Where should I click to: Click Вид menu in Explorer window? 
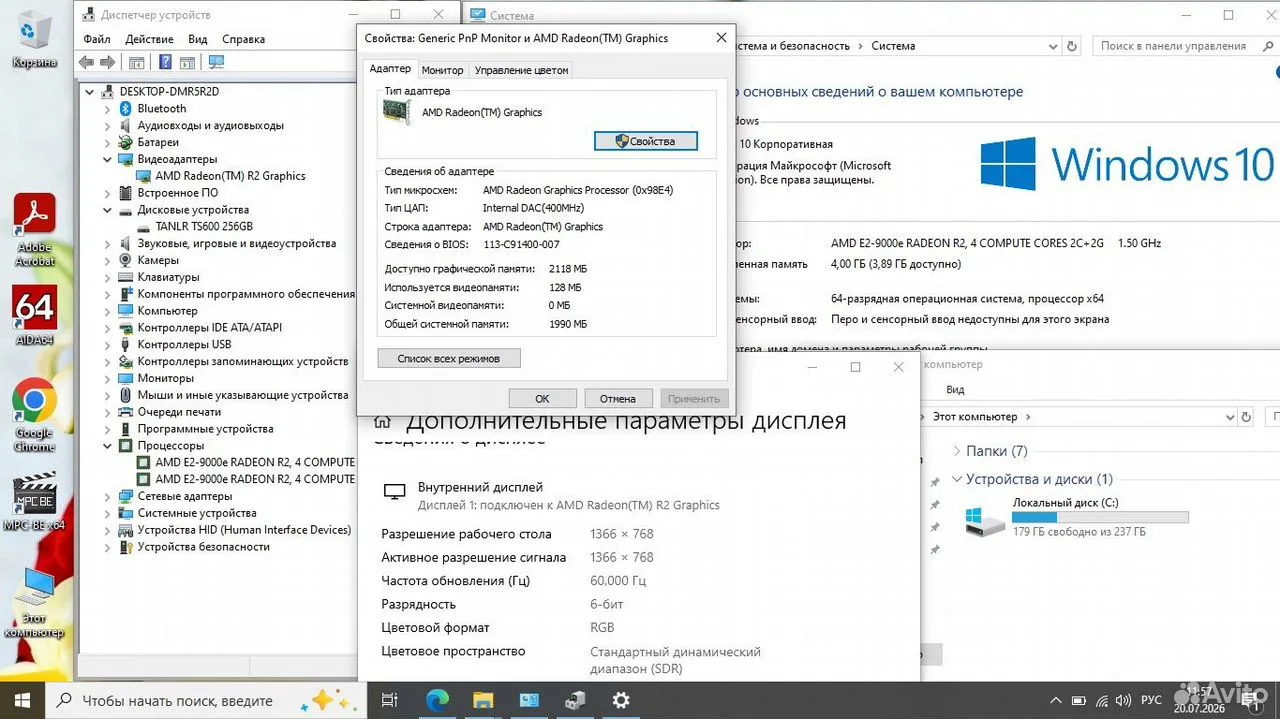(955, 390)
